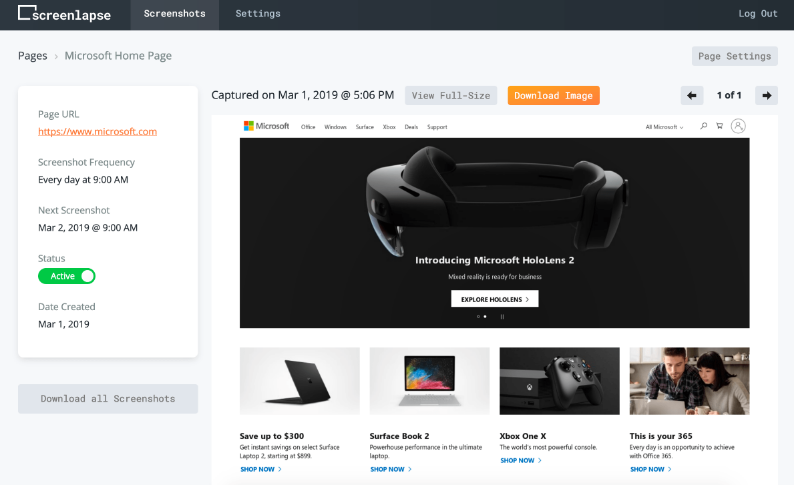Click Shop Now under This is your 365
The width and height of the screenshot is (794, 485).
[651, 469]
